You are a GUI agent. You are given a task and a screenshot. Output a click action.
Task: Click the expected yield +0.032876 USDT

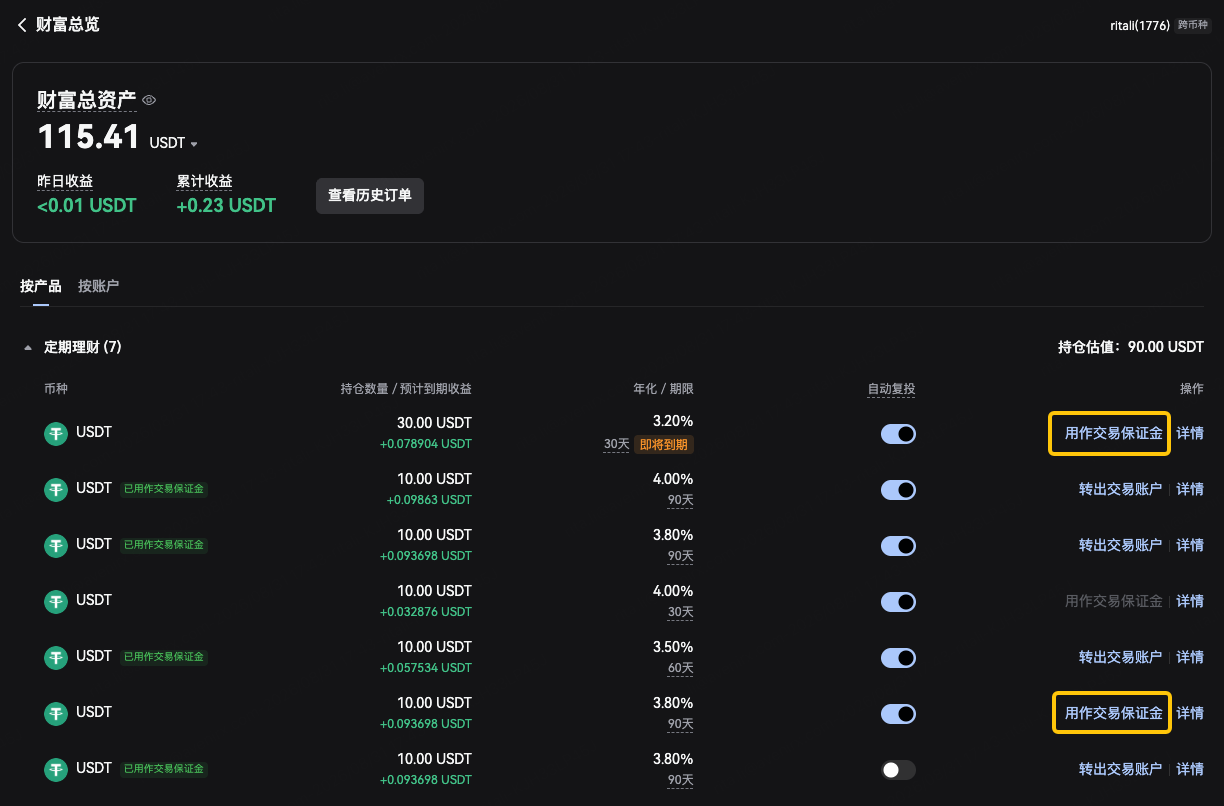(x=426, y=611)
